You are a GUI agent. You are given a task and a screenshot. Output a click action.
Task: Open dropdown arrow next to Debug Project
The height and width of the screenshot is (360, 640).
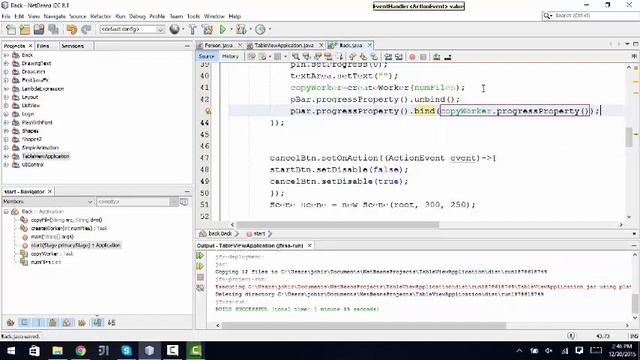(x=250, y=29)
